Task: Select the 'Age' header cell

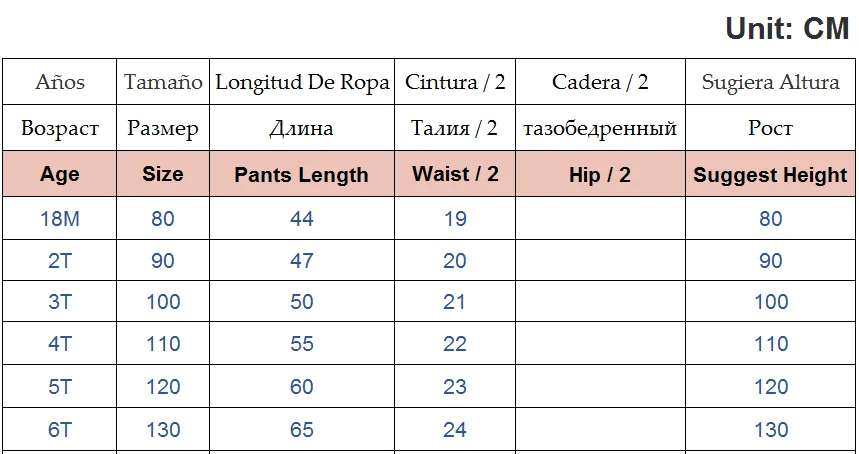Action: tap(60, 174)
